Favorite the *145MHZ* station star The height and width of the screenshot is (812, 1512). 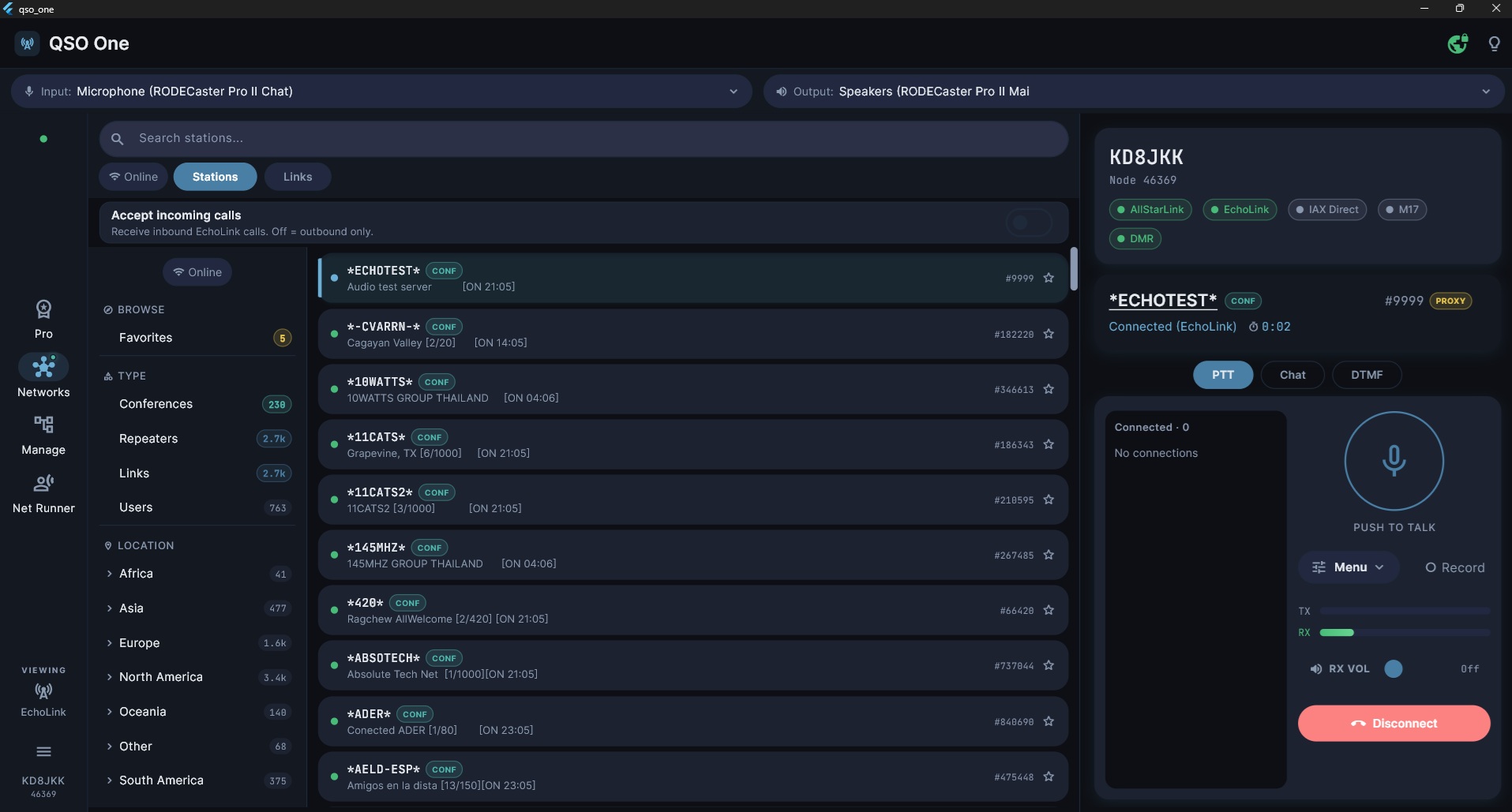[x=1049, y=555]
